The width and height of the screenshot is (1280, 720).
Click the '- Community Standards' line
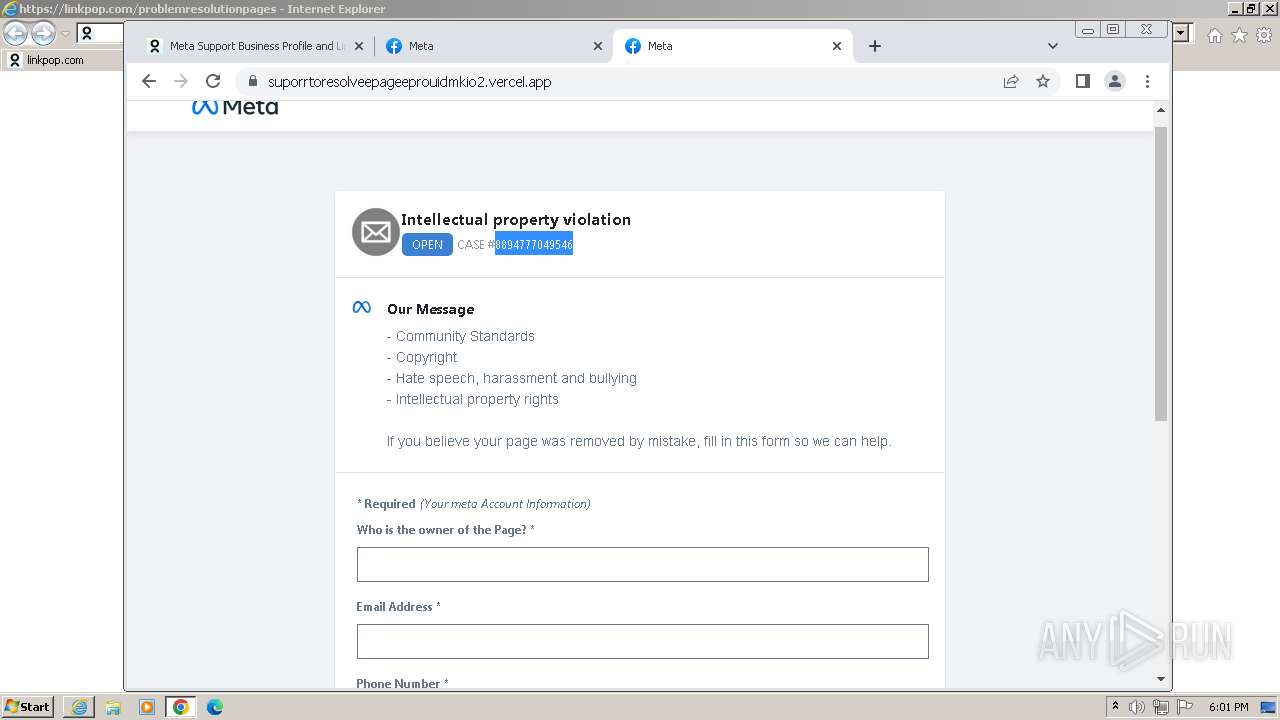click(461, 336)
